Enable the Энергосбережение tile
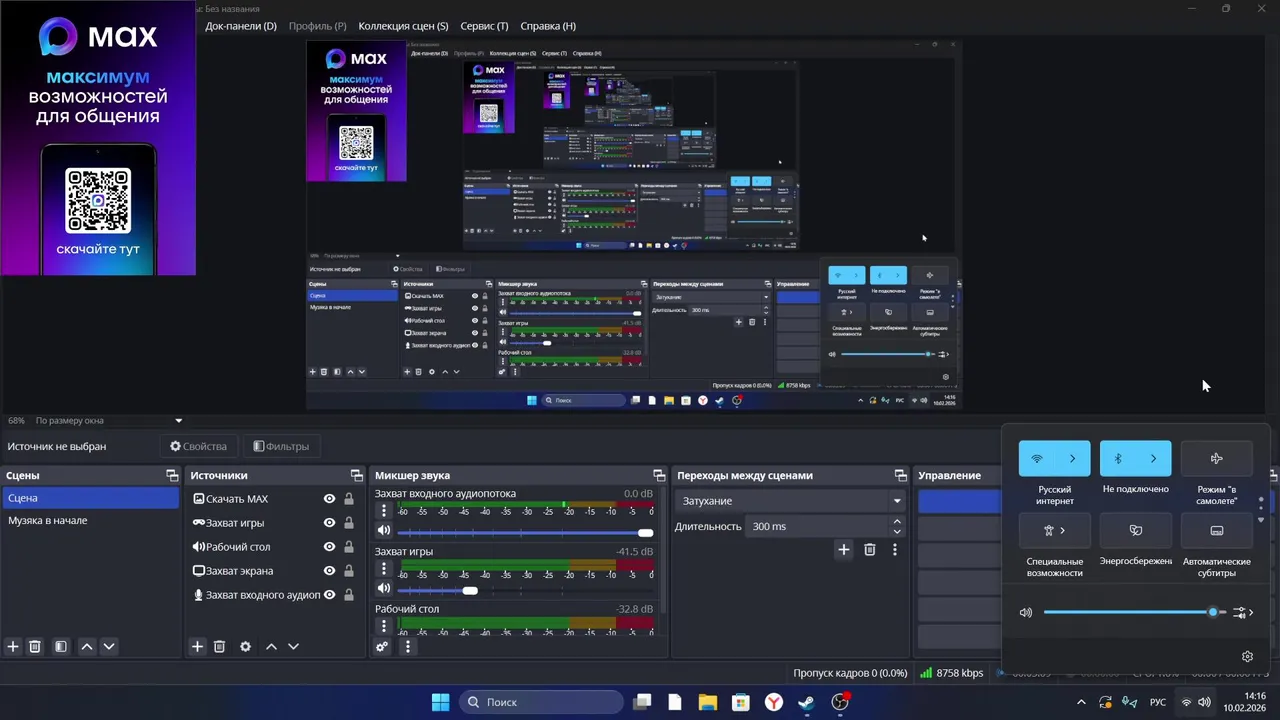Screen dimensions: 1280x720 [1135, 531]
